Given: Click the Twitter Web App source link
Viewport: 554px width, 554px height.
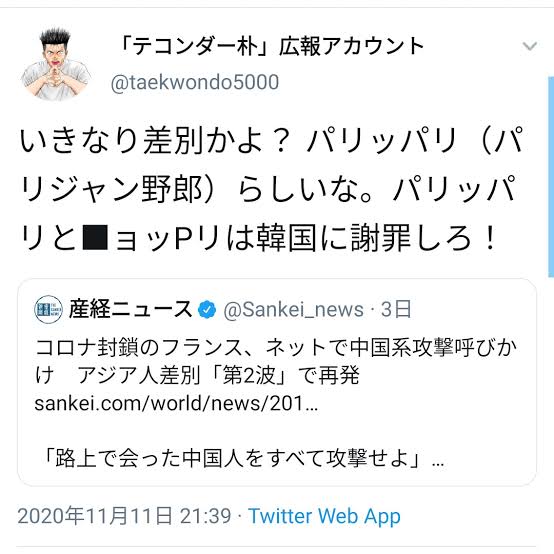Looking at the screenshot, I should point(324,516).
